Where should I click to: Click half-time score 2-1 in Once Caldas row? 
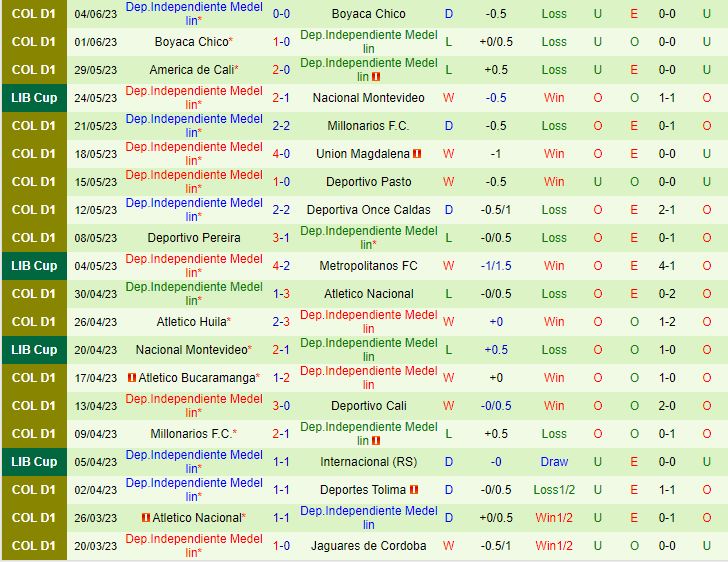(x=667, y=210)
